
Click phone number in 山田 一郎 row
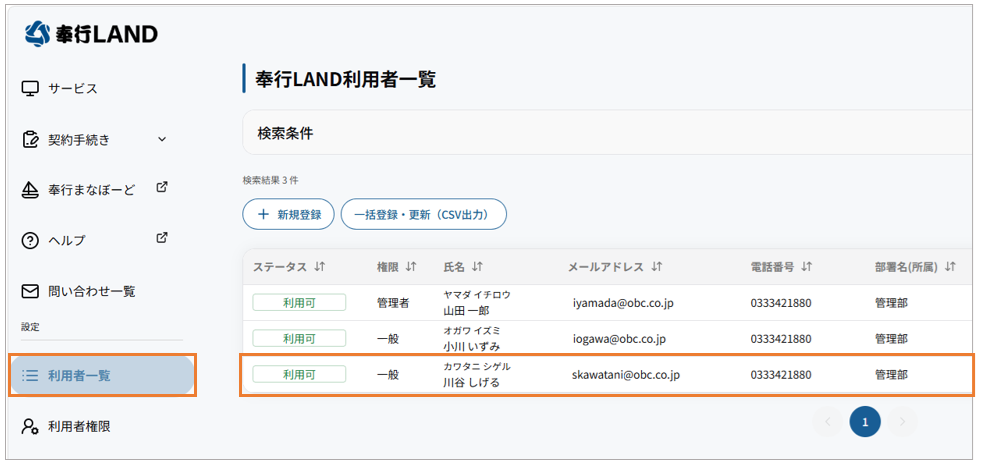pyautogui.click(x=781, y=303)
